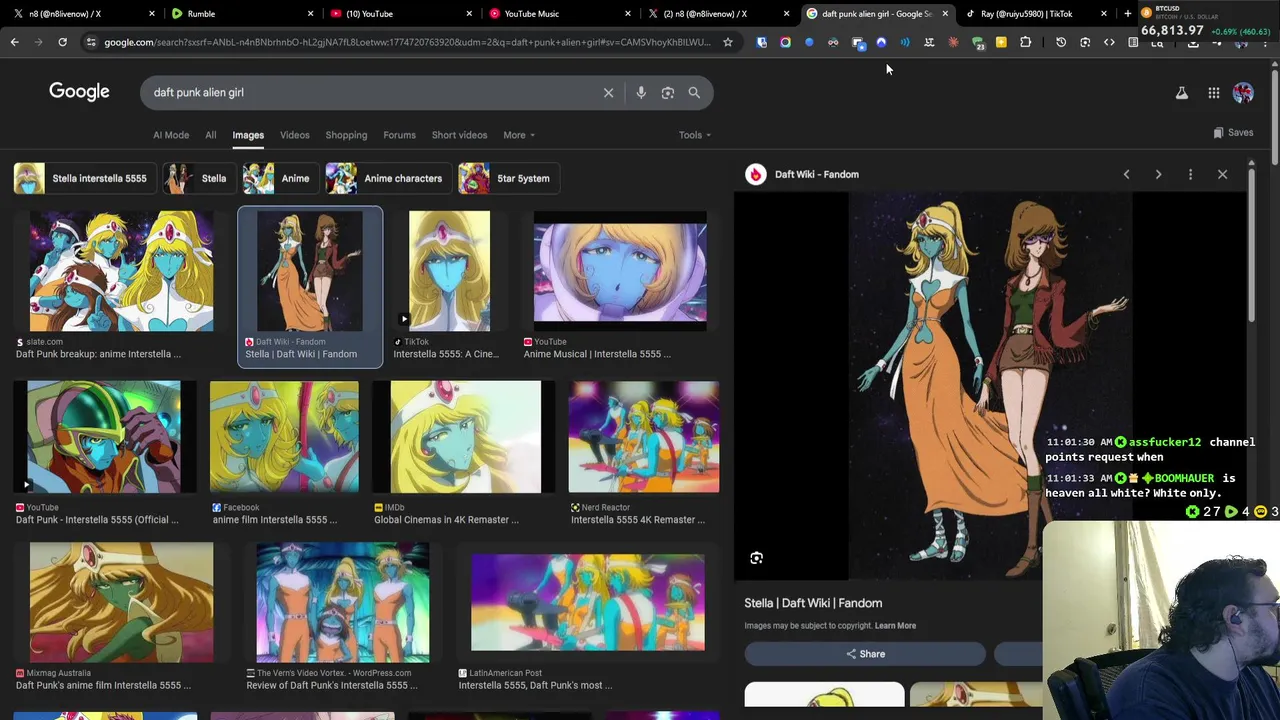The height and width of the screenshot is (720, 1280).
Task: Open IMDb Global Cinemas 4K thumbnail
Action: tap(465, 437)
